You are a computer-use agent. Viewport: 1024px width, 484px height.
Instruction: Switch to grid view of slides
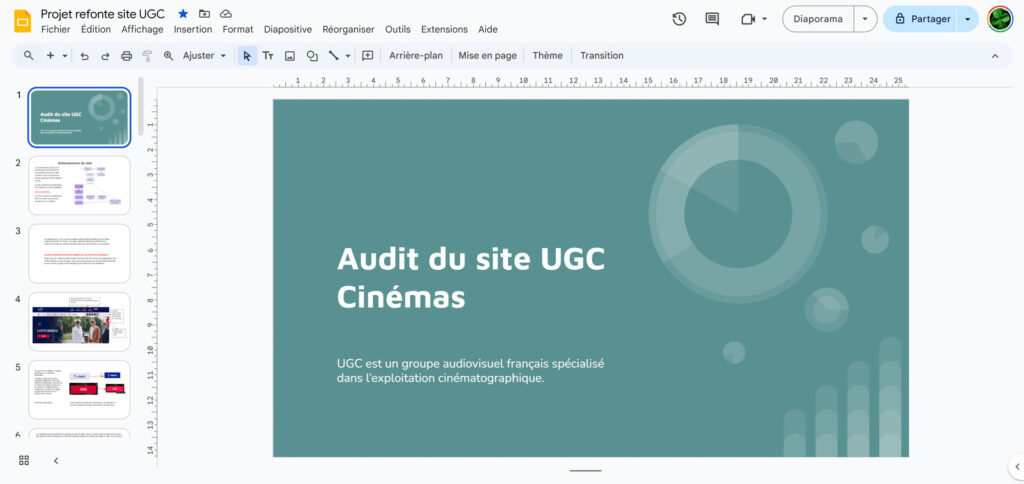click(x=24, y=460)
